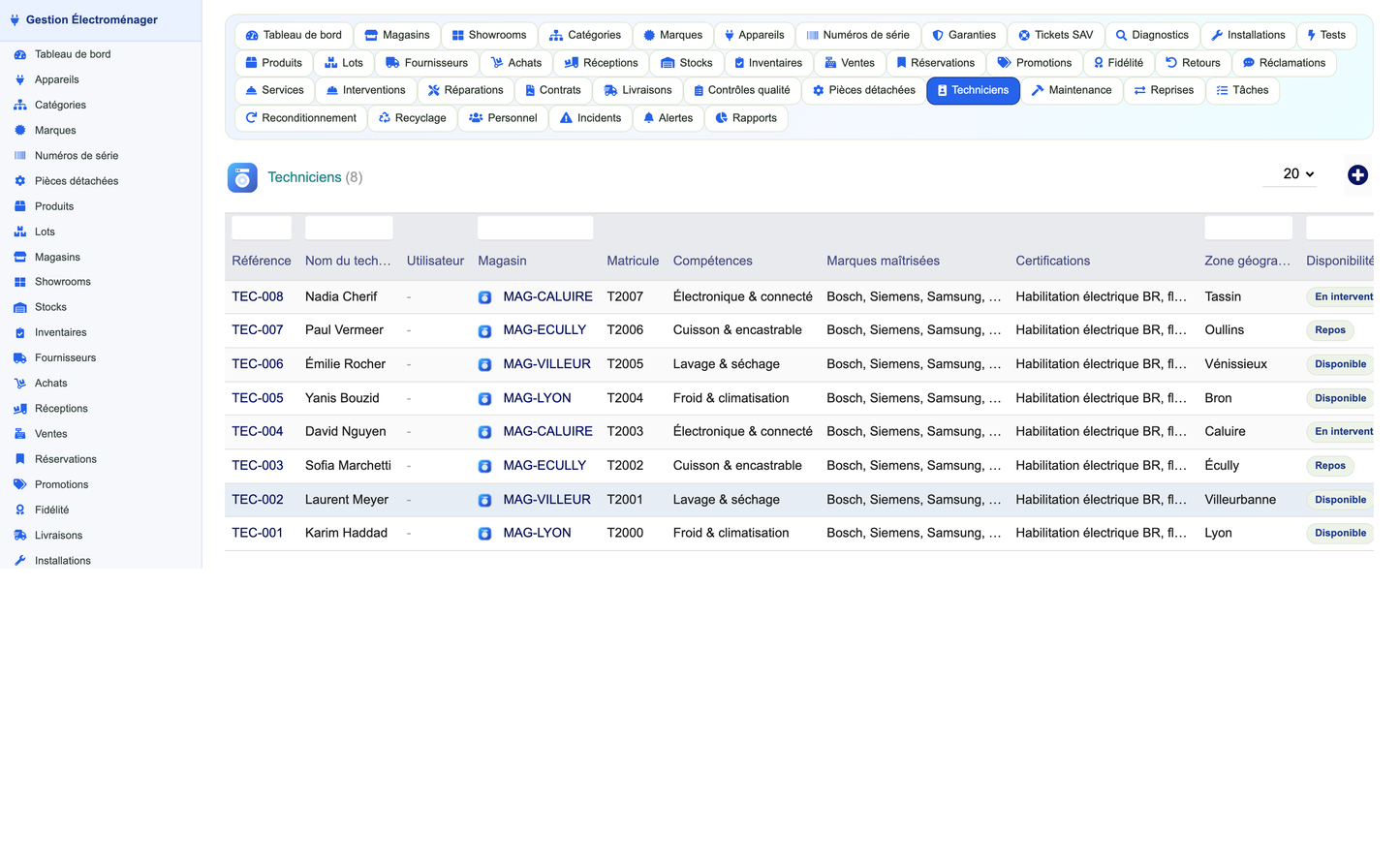Click the Référence filter input field
Screen dimensions: 1400x866
(x=262, y=228)
